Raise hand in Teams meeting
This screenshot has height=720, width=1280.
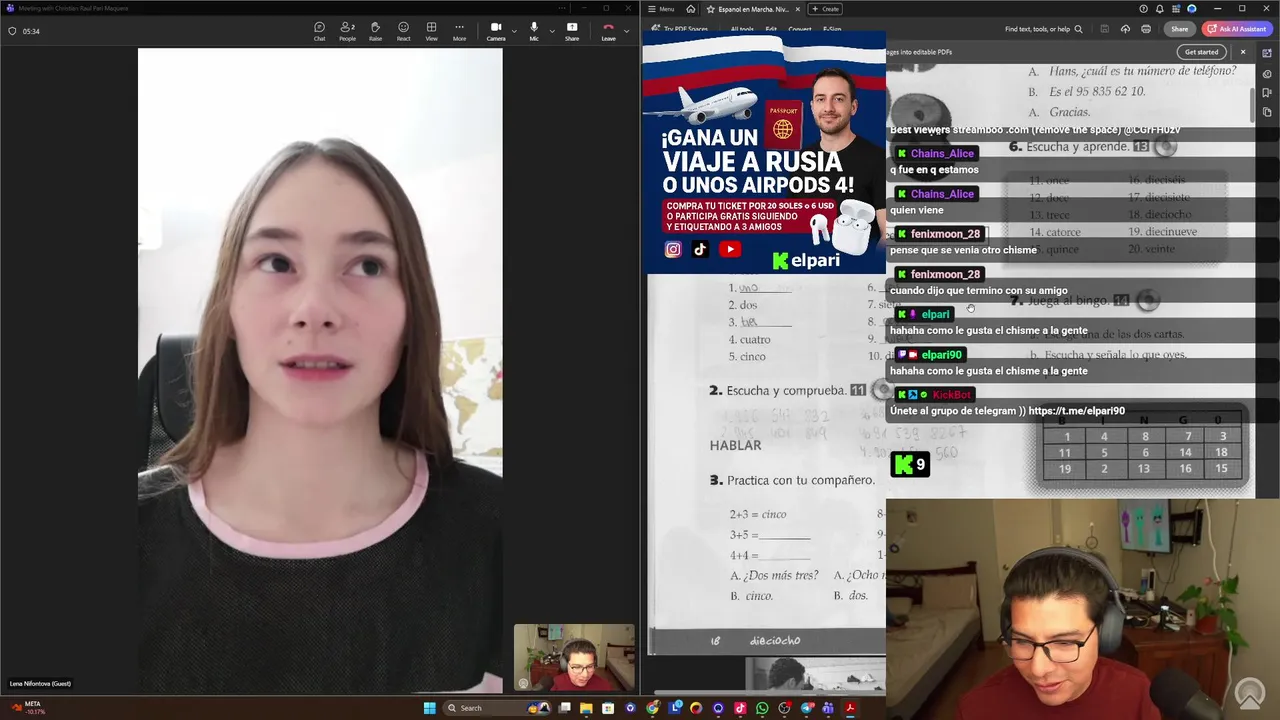(x=375, y=31)
